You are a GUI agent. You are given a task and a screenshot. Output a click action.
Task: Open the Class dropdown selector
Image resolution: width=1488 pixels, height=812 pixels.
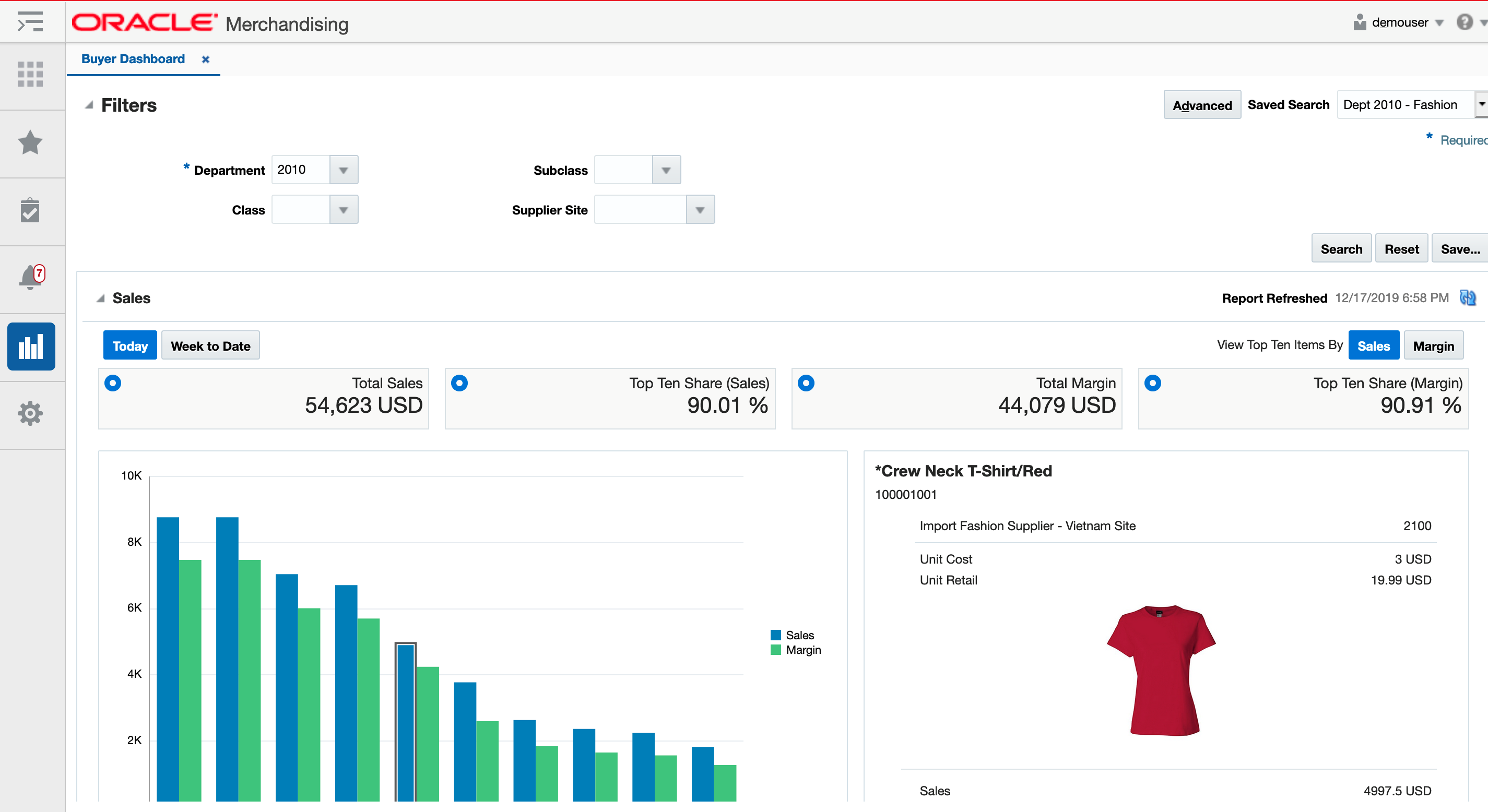click(343, 209)
